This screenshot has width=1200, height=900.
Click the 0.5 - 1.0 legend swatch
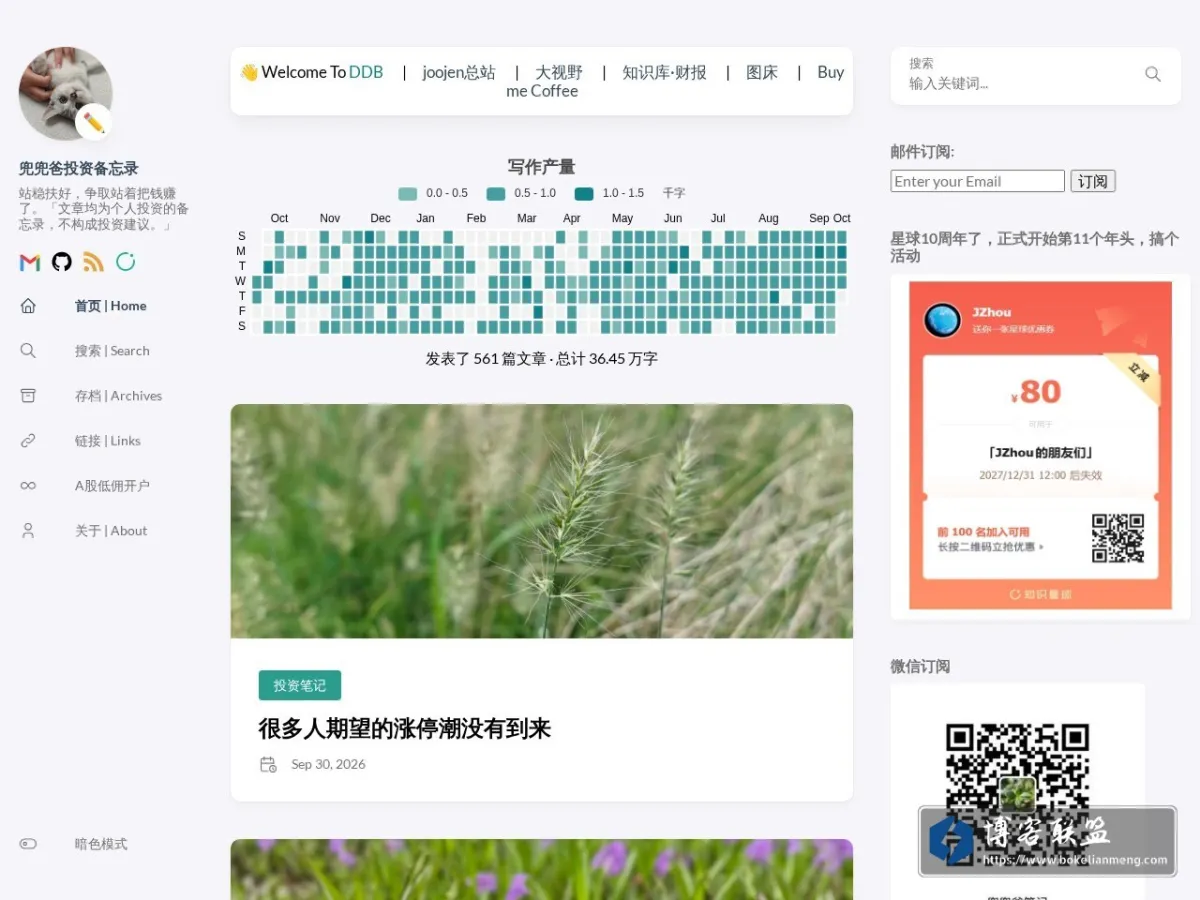(x=496, y=194)
